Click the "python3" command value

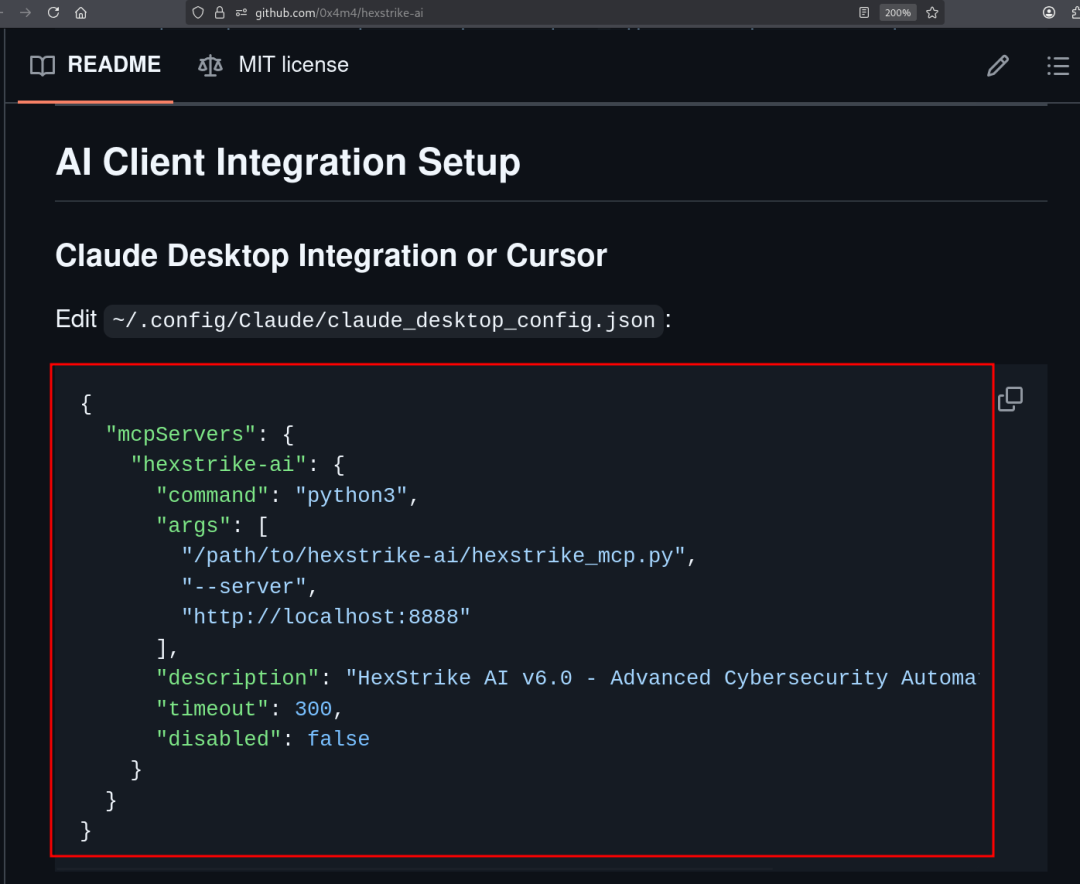[351, 495]
